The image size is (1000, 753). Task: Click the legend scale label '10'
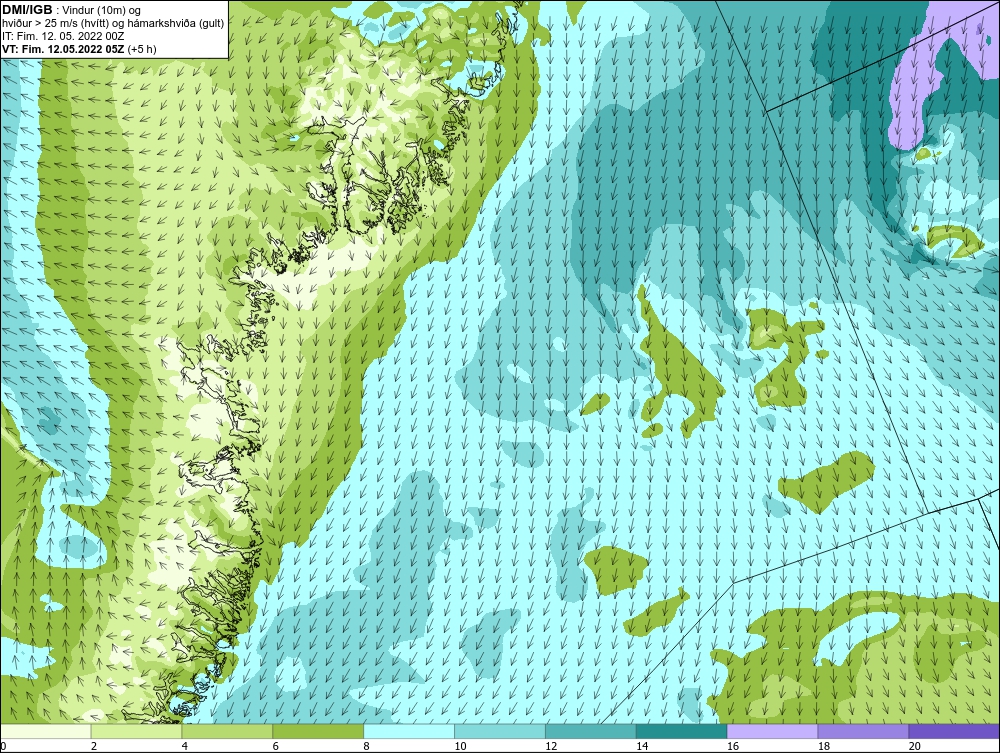click(x=460, y=746)
